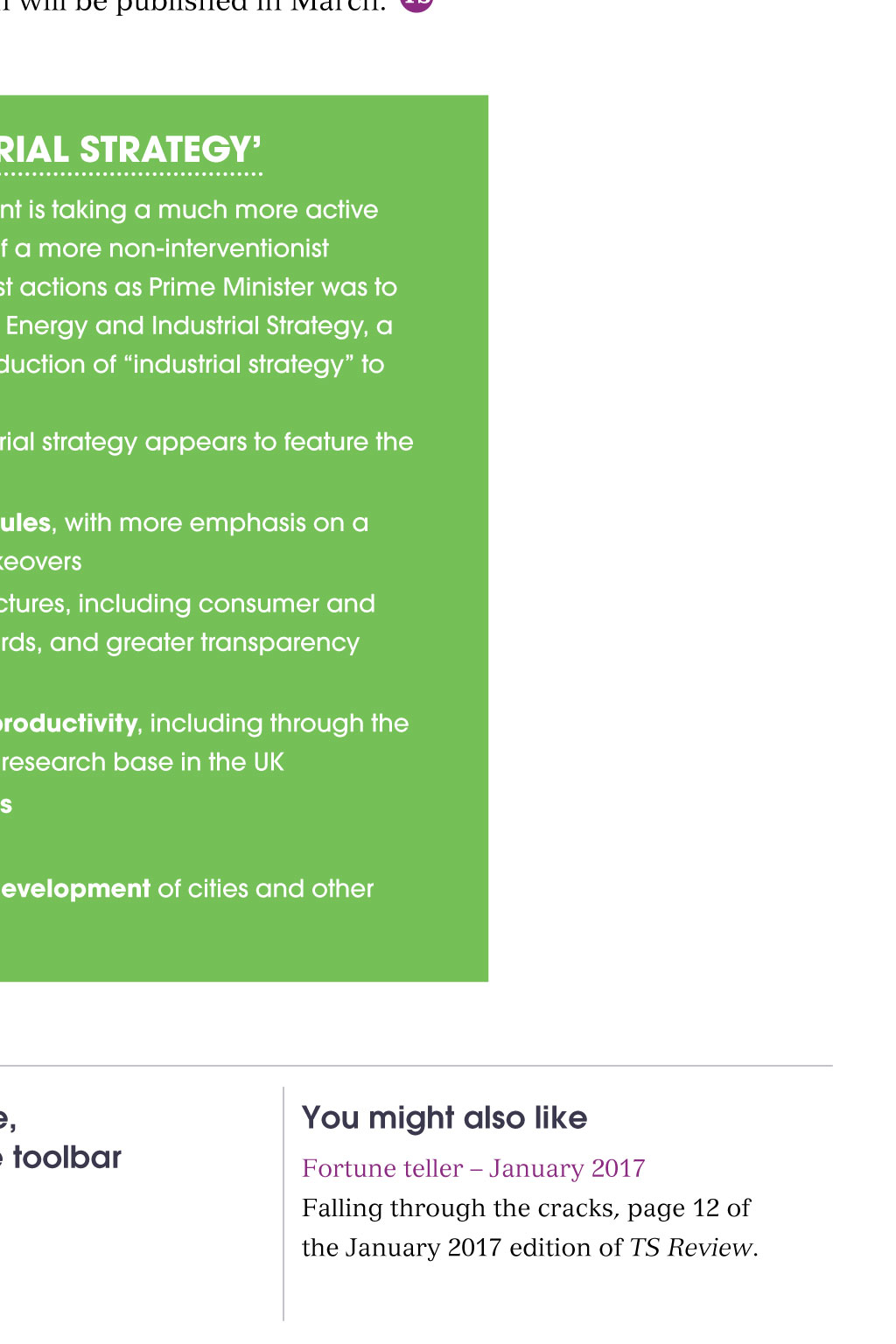
Task: Click the 'RIAL STRATEGY' white heading
Action: click(x=130, y=150)
